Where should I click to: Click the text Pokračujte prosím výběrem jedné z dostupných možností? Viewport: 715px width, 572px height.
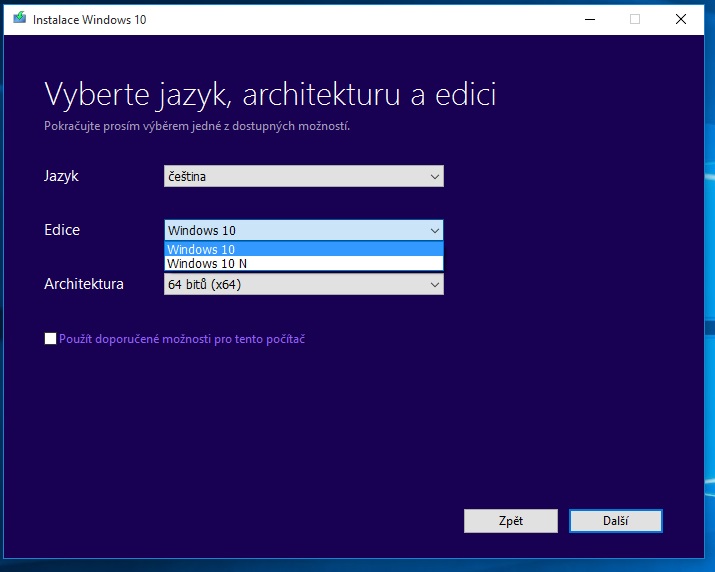click(197, 126)
